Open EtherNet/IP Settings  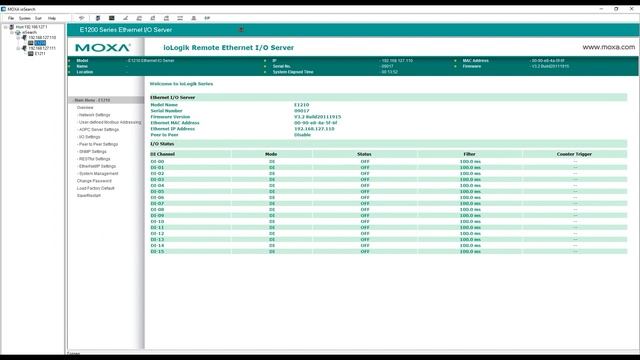coord(97,167)
